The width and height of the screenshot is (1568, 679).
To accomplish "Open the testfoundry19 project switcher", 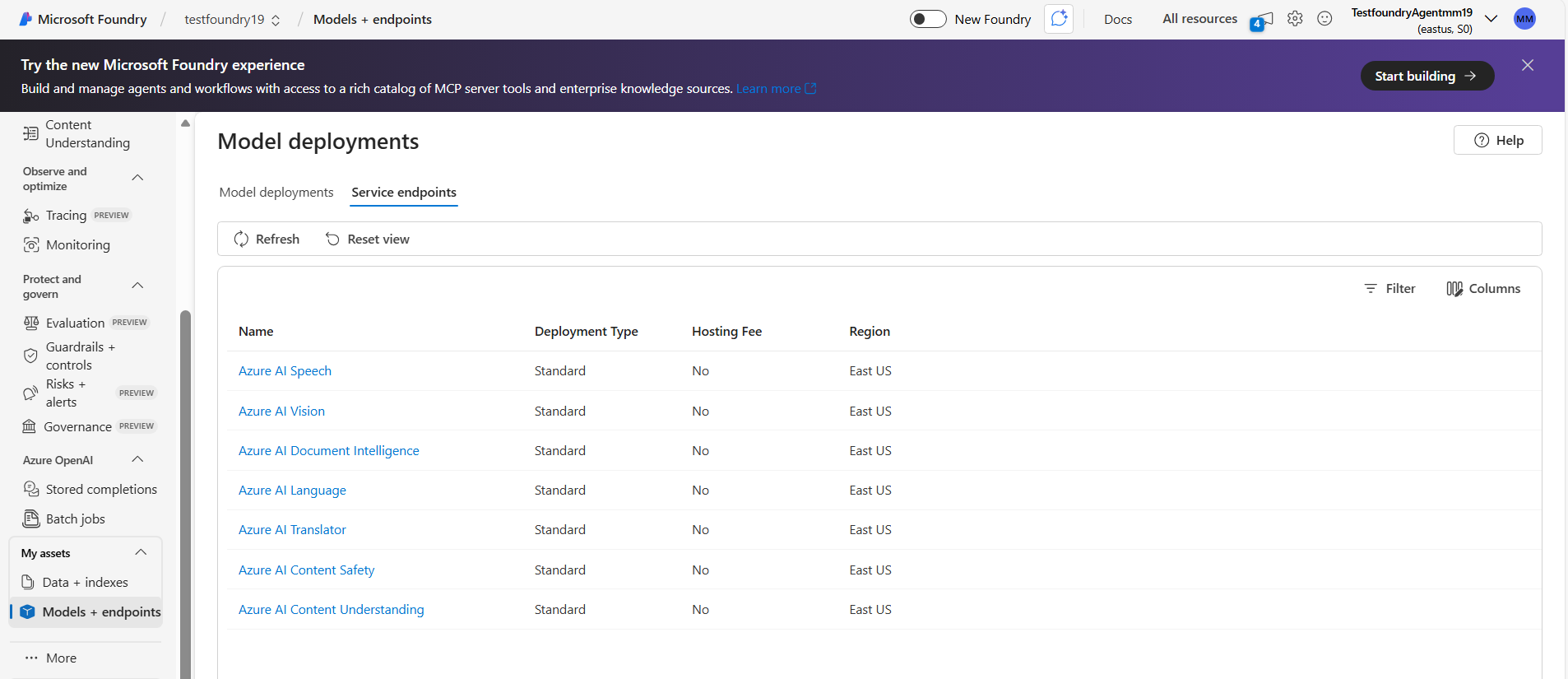I will pyautogui.click(x=233, y=19).
